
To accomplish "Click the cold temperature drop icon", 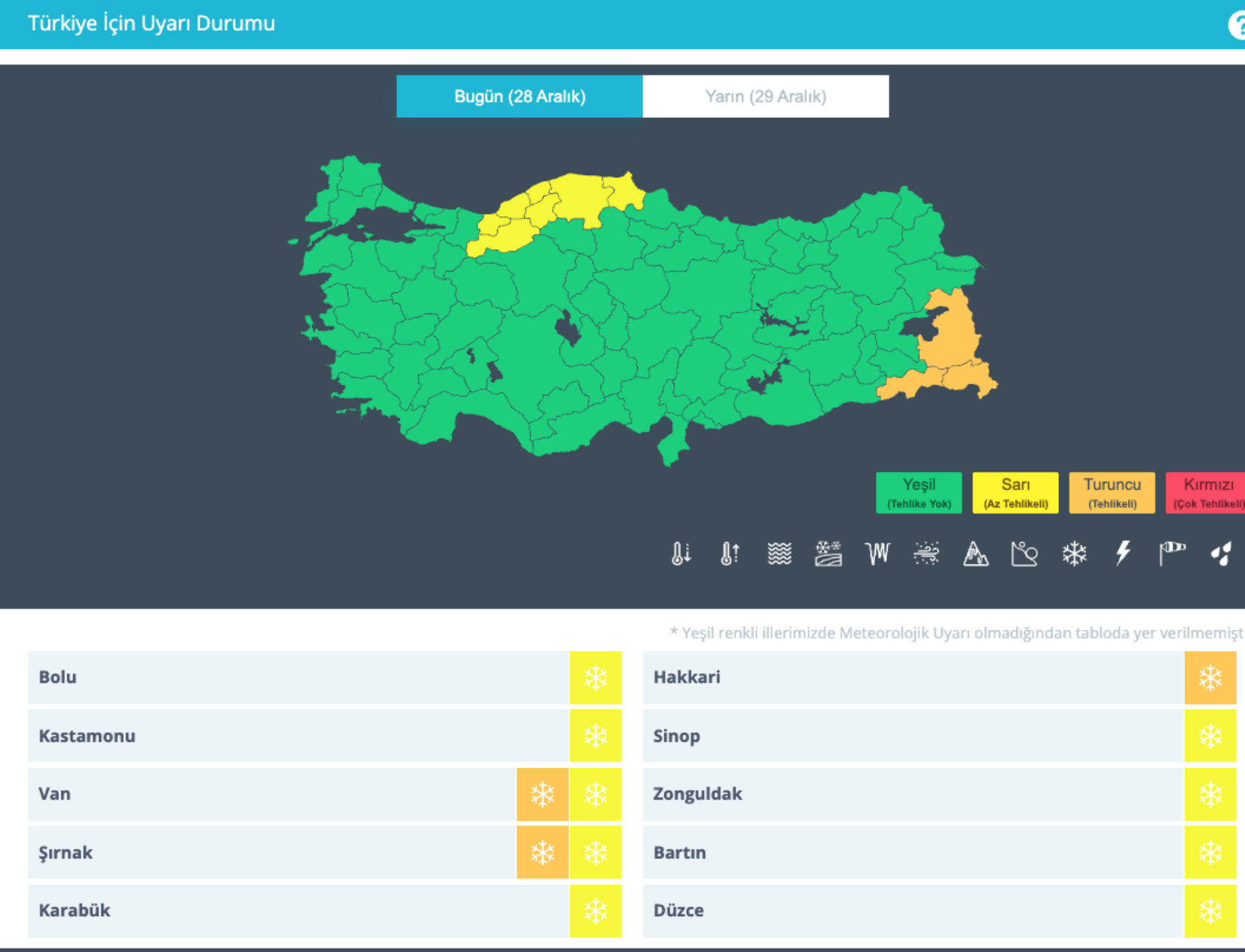I will (681, 554).
